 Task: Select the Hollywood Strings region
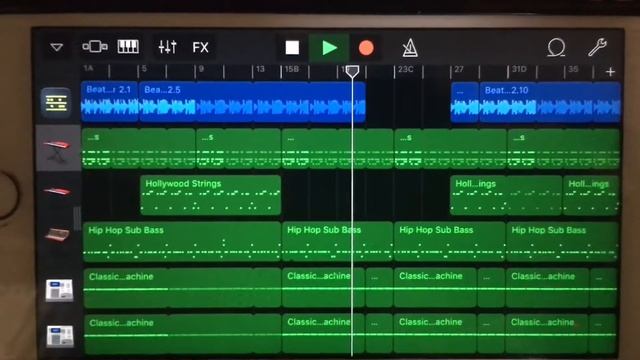(x=210, y=195)
